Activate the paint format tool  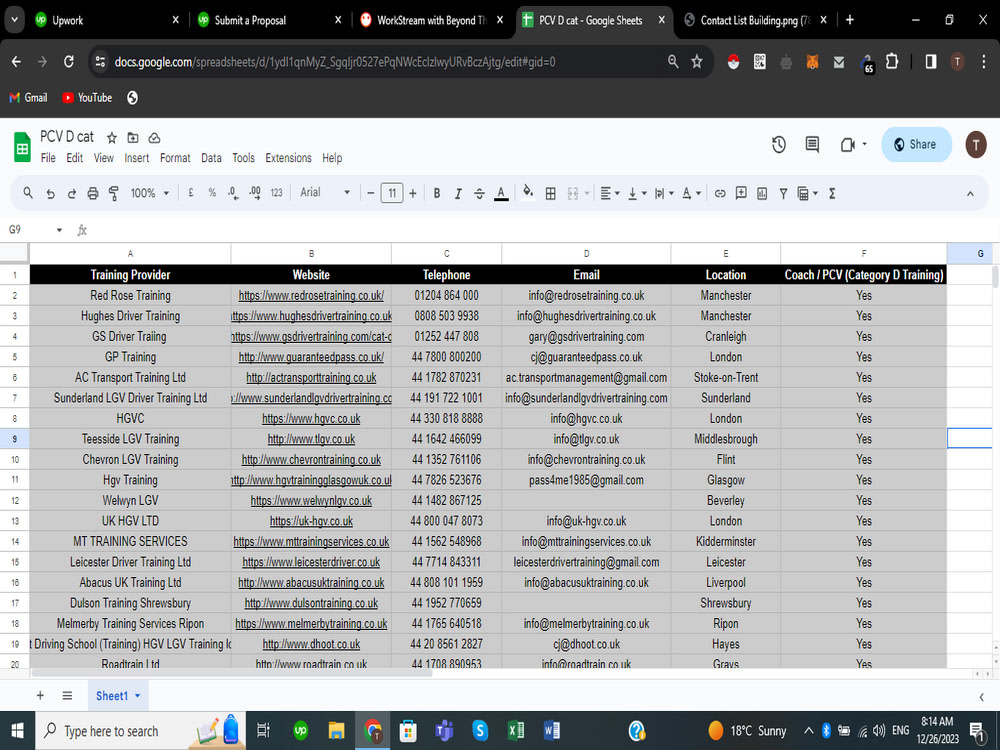pos(114,193)
